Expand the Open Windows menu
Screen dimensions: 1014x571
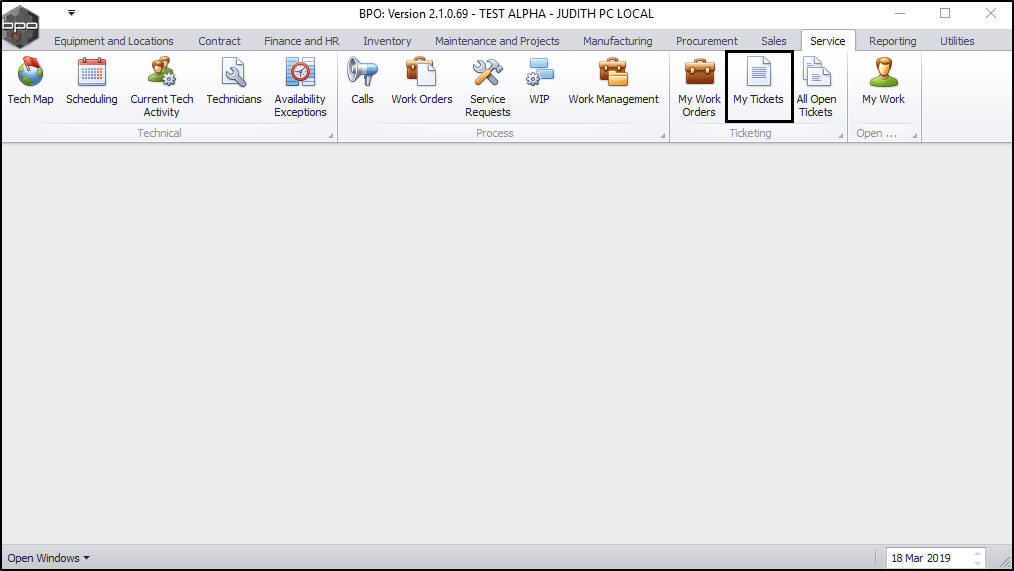click(x=49, y=558)
